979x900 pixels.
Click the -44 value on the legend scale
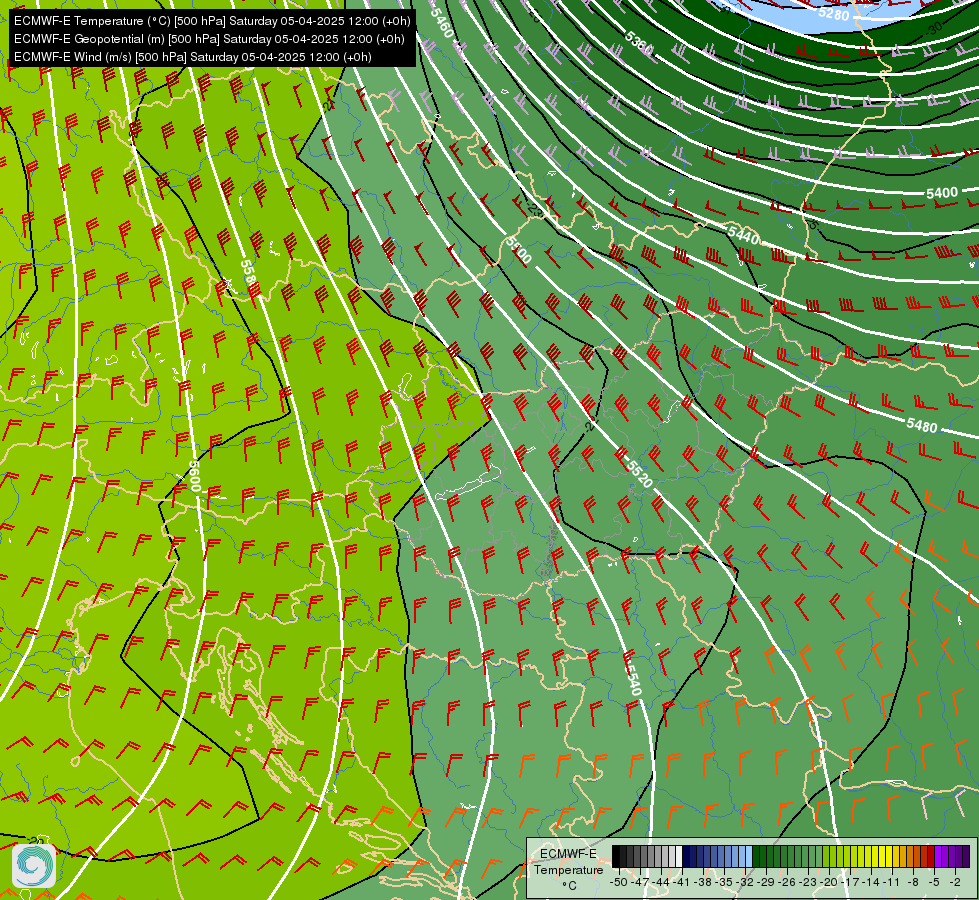(661, 882)
